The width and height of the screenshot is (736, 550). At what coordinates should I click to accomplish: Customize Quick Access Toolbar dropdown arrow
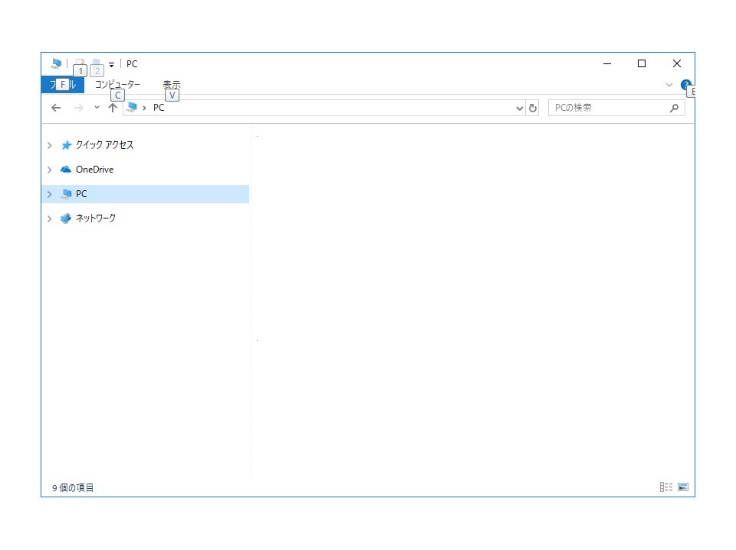111,64
